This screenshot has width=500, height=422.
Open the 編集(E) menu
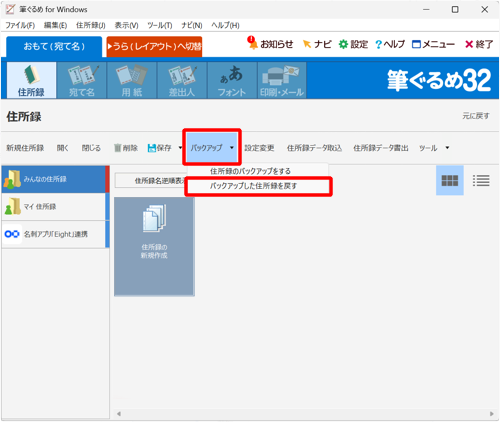point(55,25)
